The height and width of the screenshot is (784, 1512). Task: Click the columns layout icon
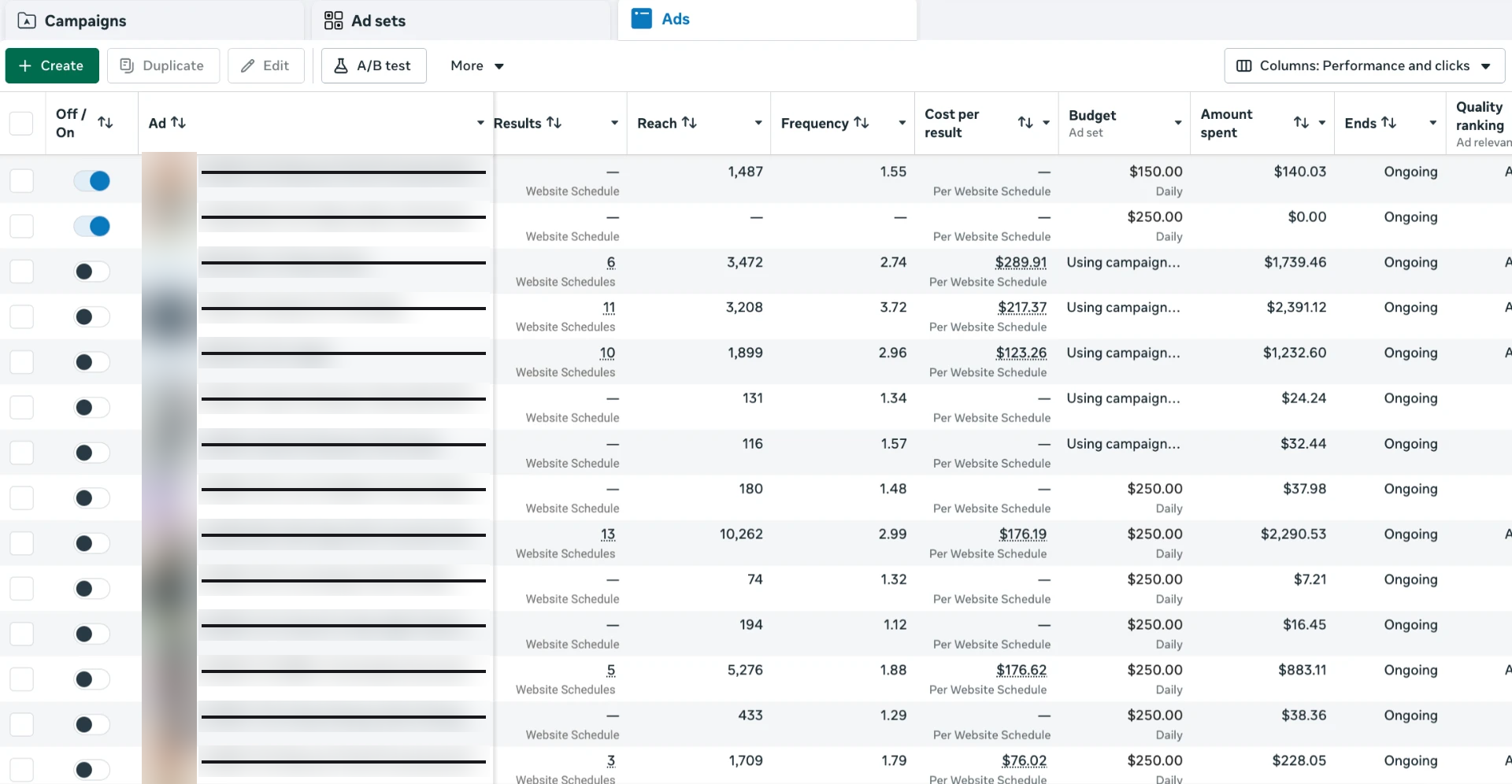(1244, 66)
